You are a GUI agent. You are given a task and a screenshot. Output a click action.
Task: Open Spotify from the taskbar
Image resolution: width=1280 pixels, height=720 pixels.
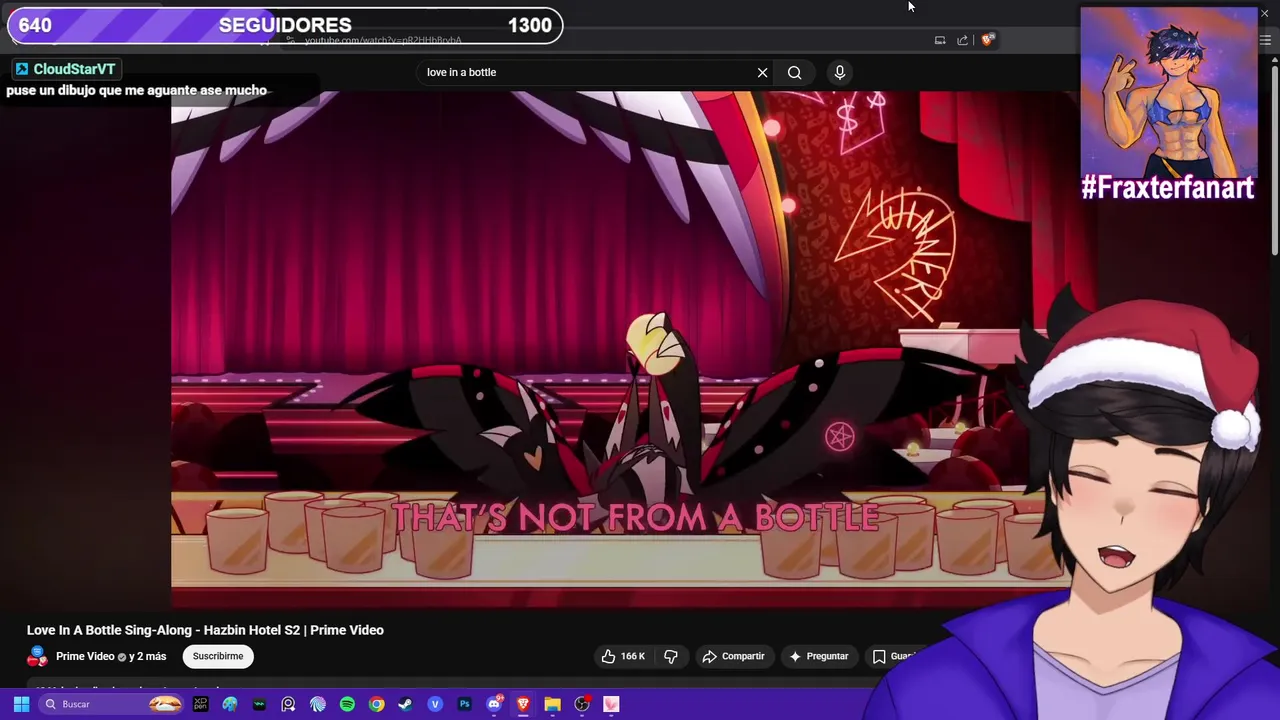click(347, 704)
